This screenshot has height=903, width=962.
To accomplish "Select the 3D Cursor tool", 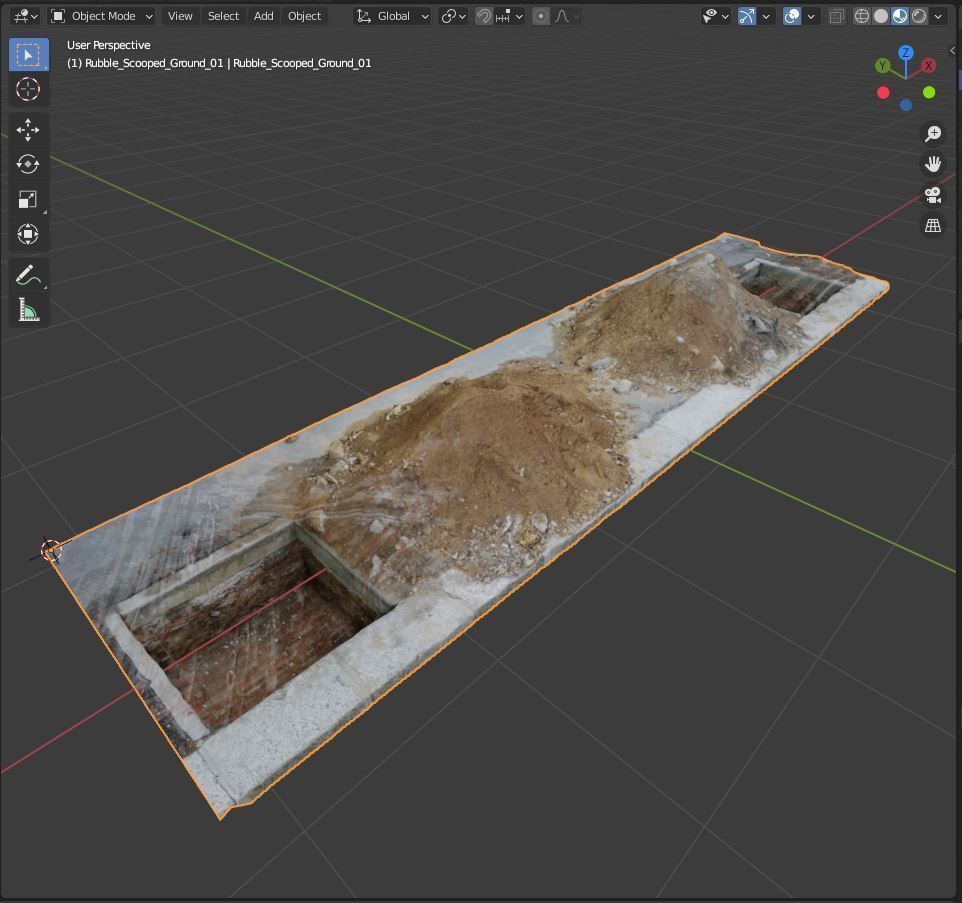I will (x=28, y=89).
